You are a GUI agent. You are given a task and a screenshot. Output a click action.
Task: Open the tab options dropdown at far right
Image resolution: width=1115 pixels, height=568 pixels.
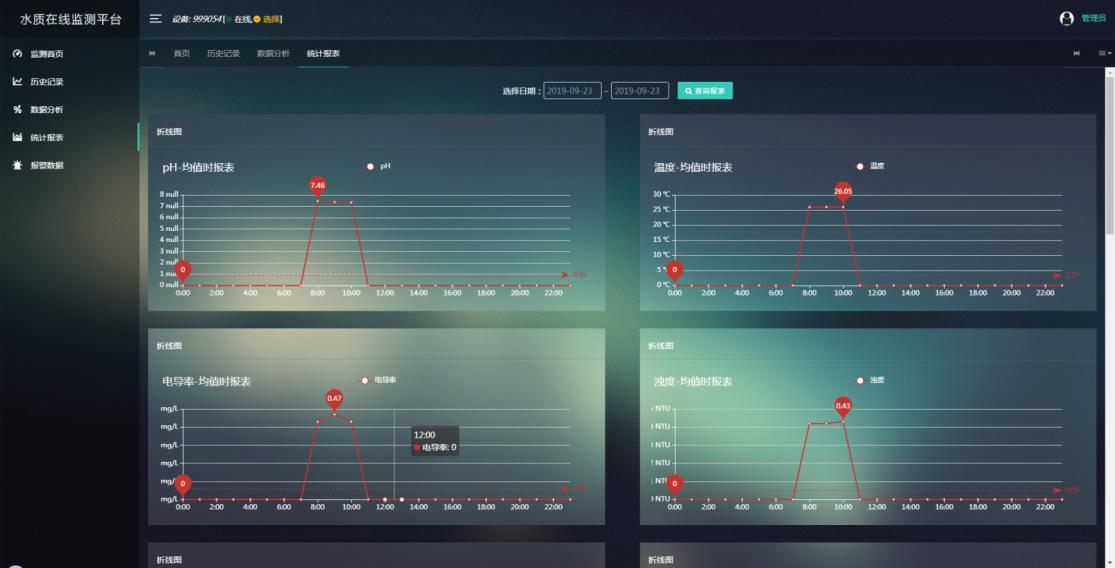pos(1105,53)
